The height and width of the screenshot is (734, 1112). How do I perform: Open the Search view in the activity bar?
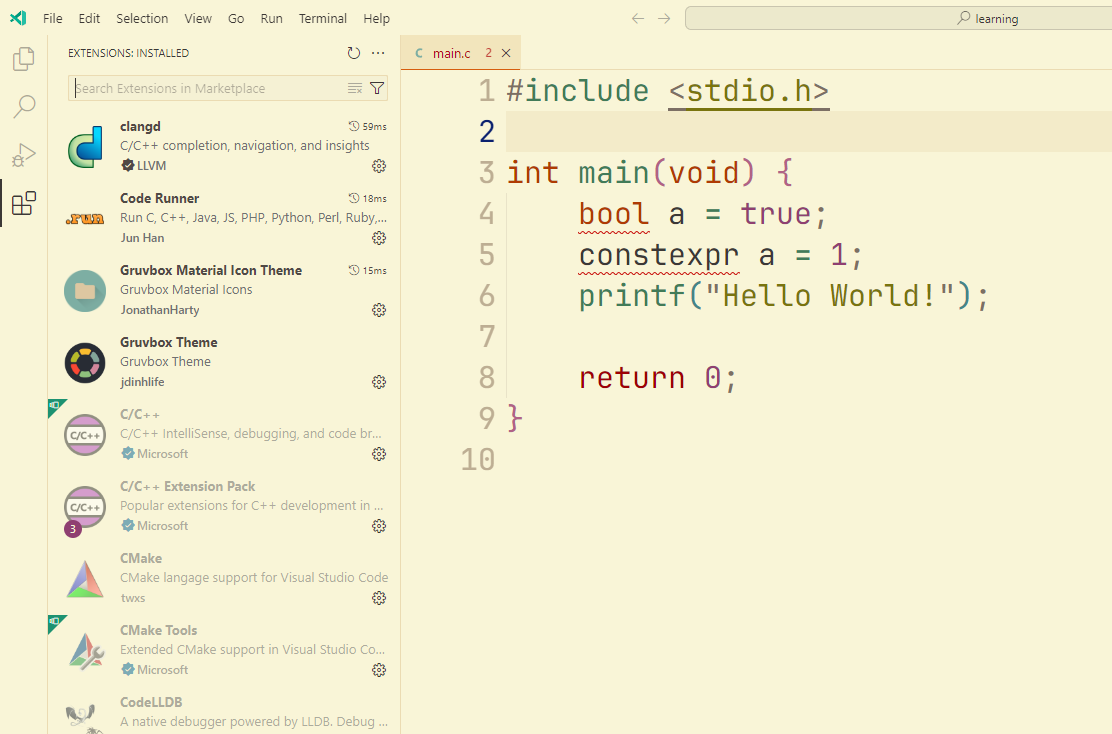(23, 106)
